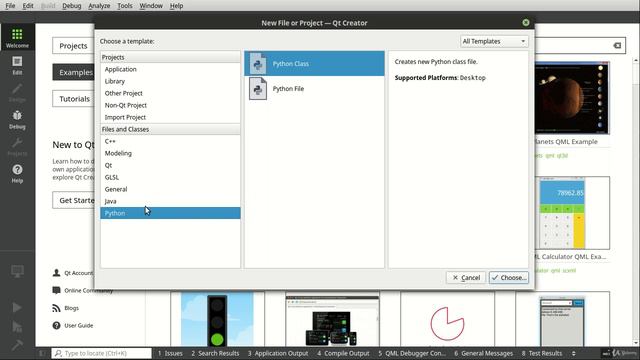Click the Blogs RSS icon
This screenshot has height=360, width=640.
56,308
